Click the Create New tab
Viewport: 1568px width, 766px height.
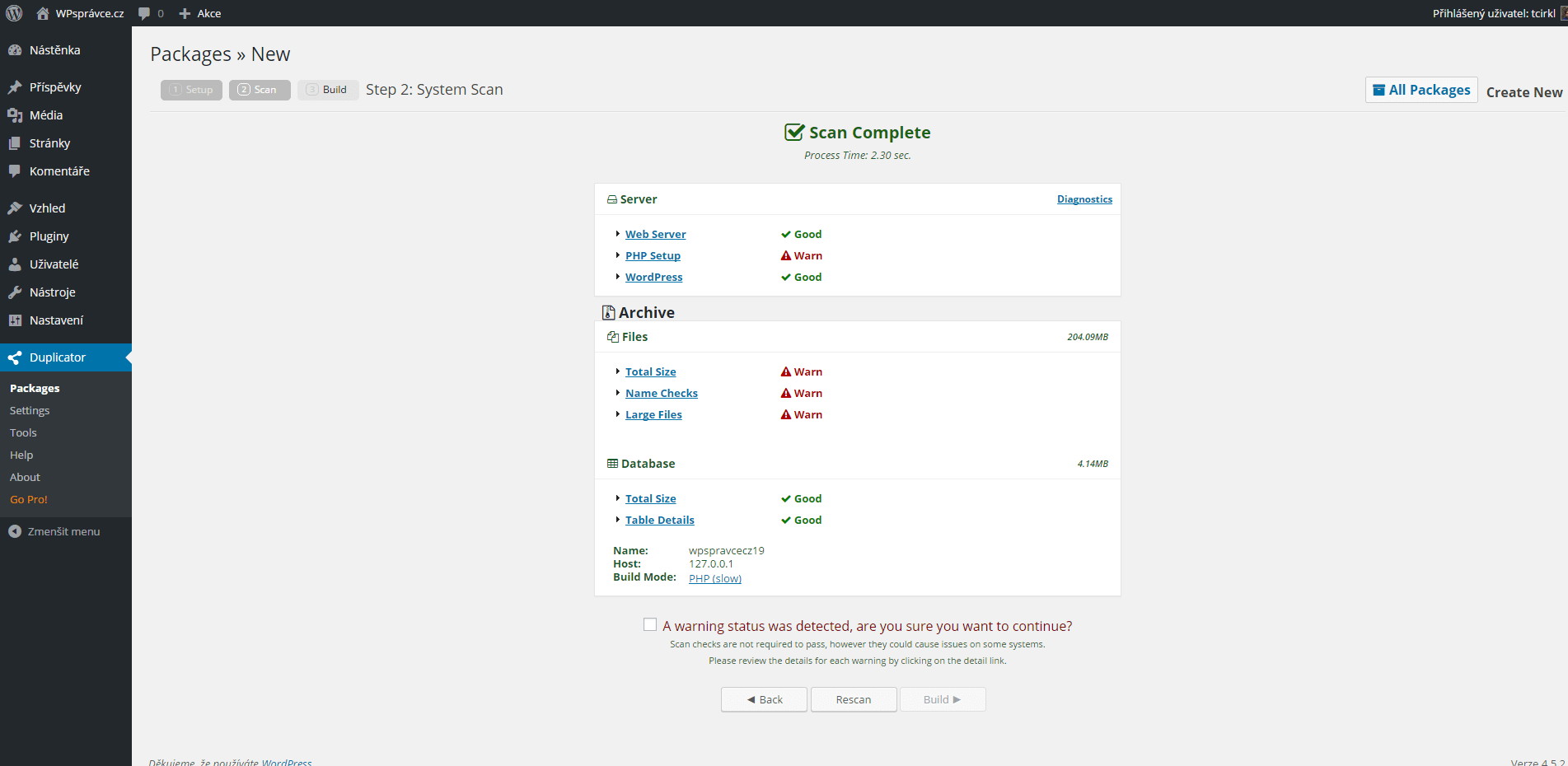click(x=1524, y=92)
